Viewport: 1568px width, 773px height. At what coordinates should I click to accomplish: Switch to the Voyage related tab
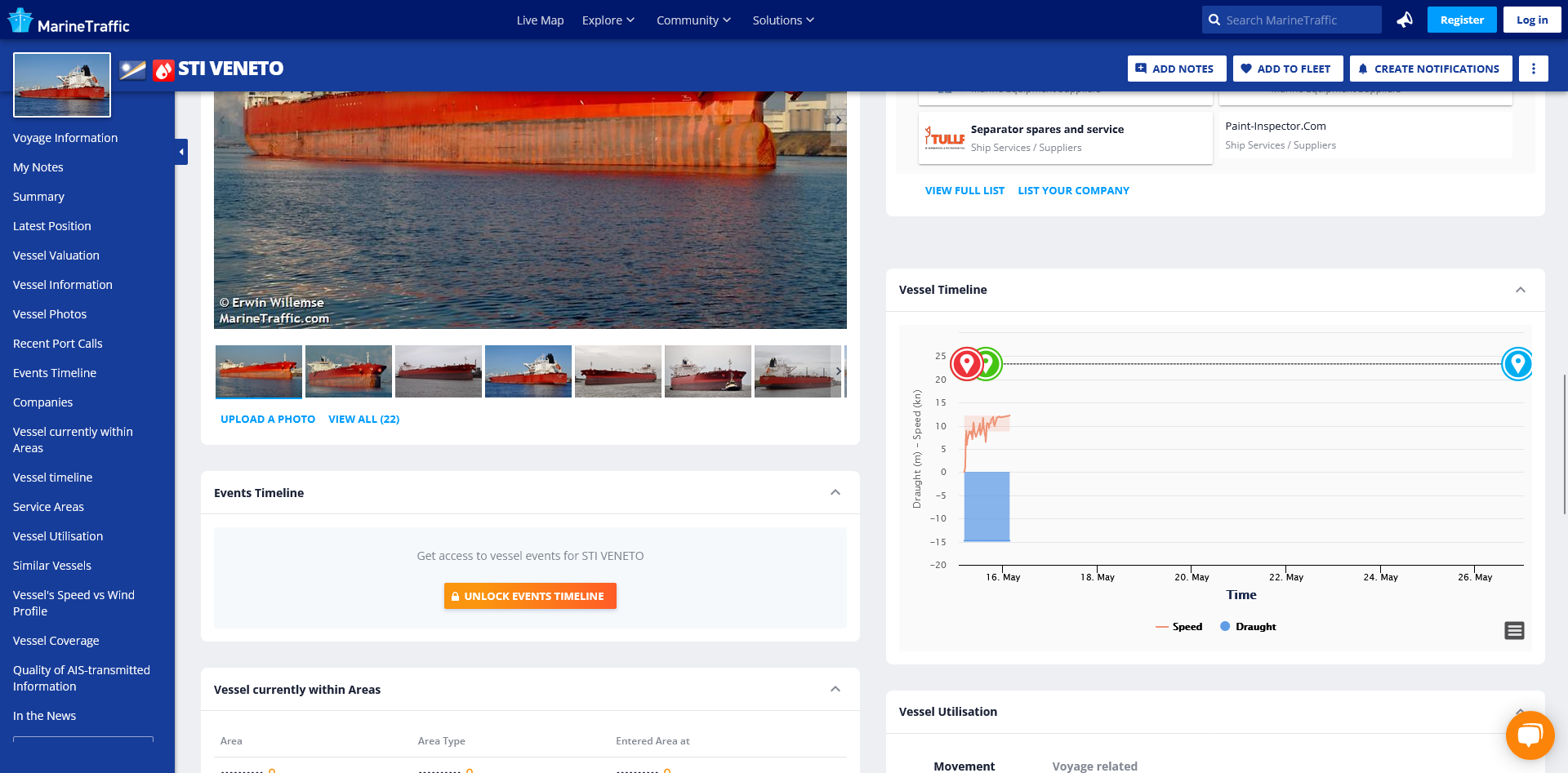pos(1094,766)
